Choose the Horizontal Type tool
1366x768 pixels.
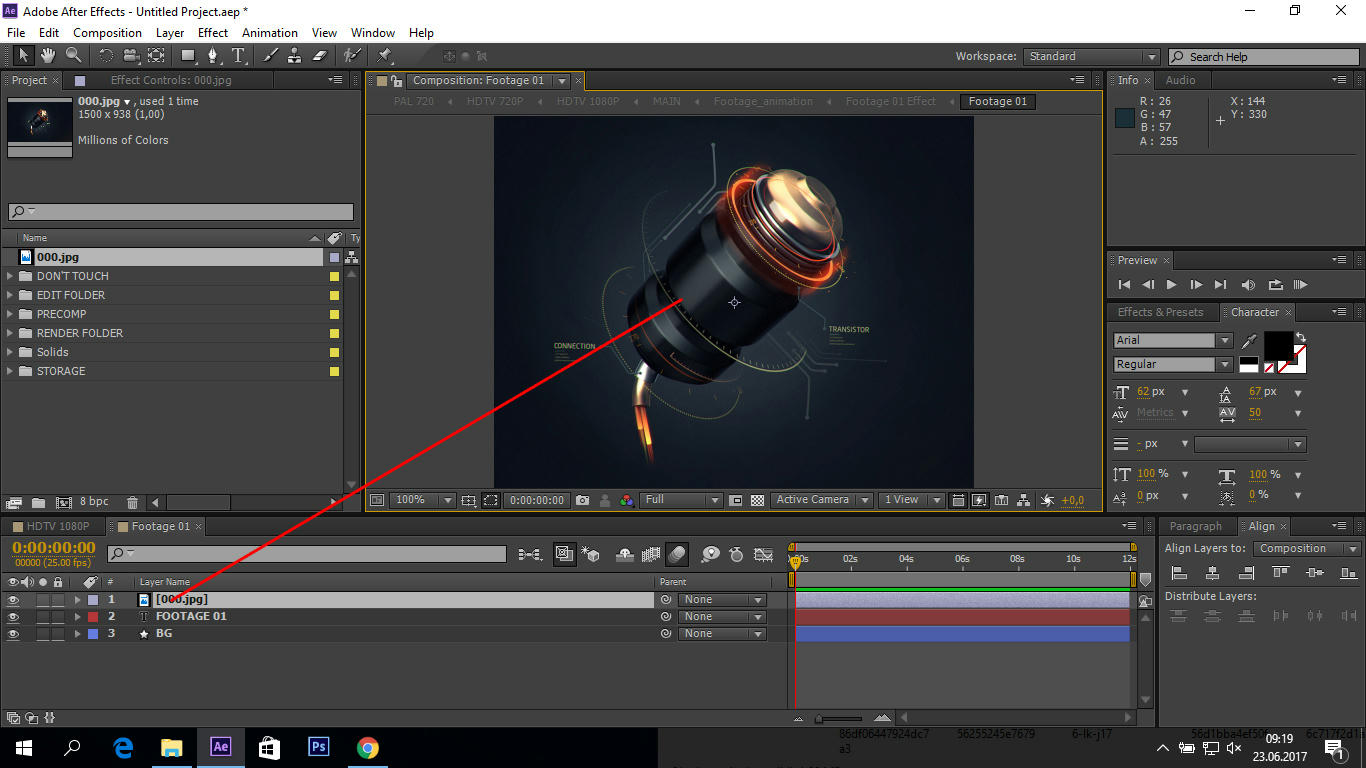(x=238, y=56)
